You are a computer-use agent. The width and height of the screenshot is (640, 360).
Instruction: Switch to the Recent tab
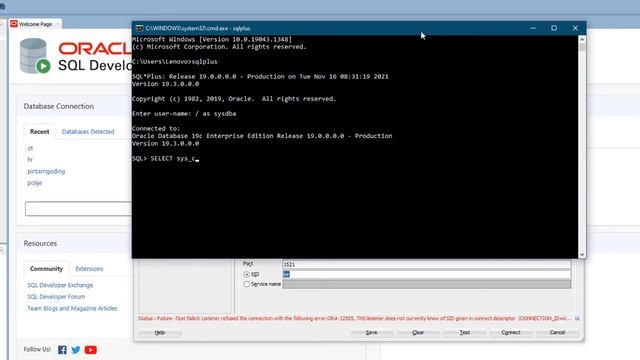click(40, 131)
